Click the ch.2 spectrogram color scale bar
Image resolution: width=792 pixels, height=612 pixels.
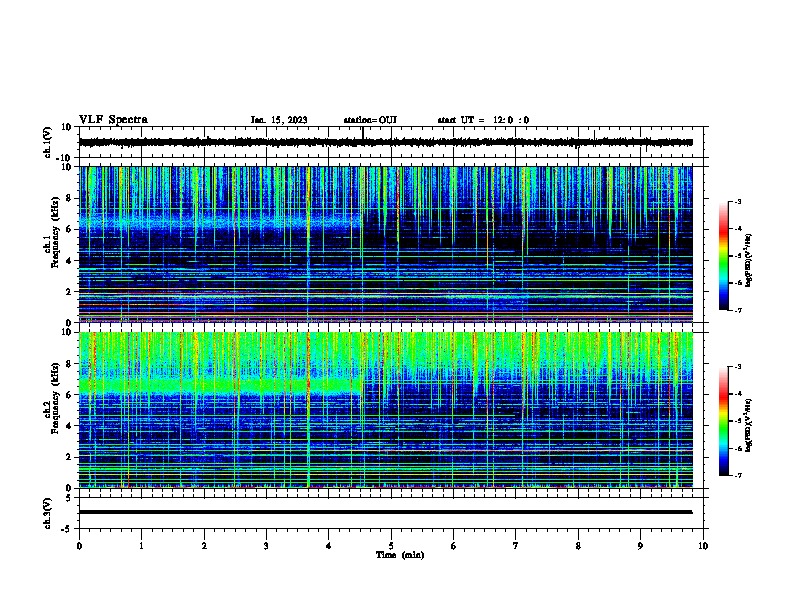tap(723, 421)
